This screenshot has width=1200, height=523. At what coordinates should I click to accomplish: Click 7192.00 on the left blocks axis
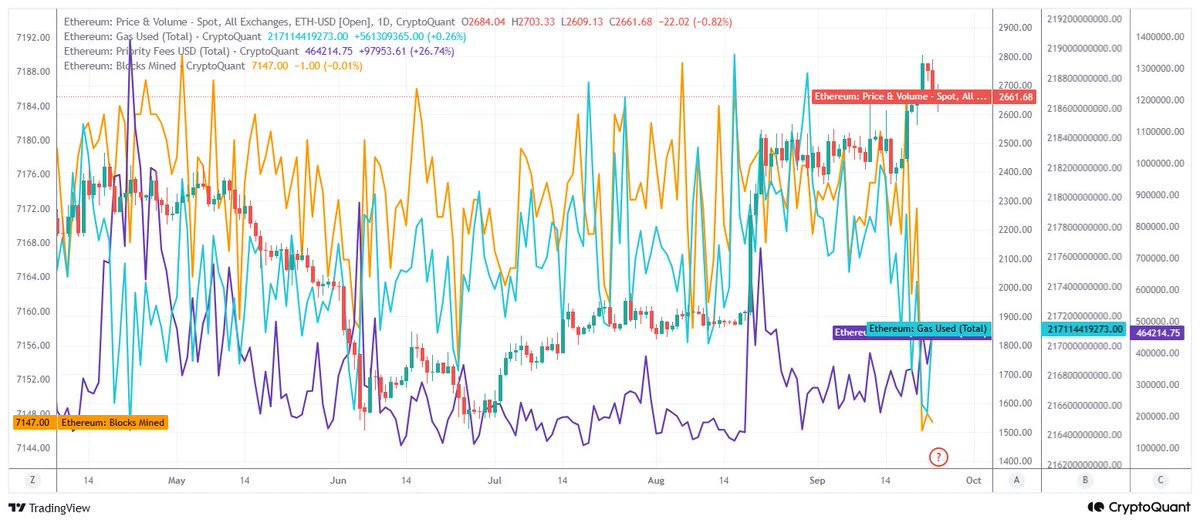(33, 37)
